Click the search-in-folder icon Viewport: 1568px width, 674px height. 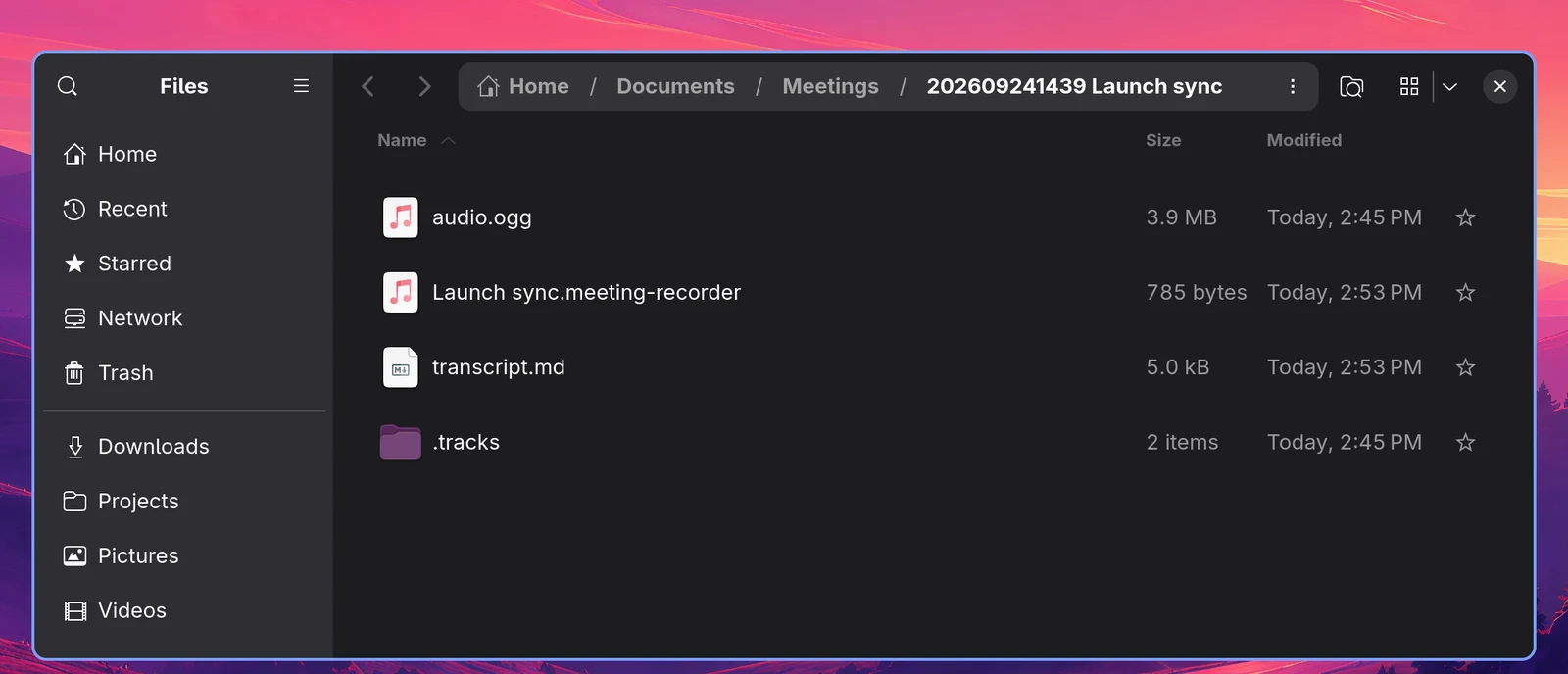(1351, 86)
